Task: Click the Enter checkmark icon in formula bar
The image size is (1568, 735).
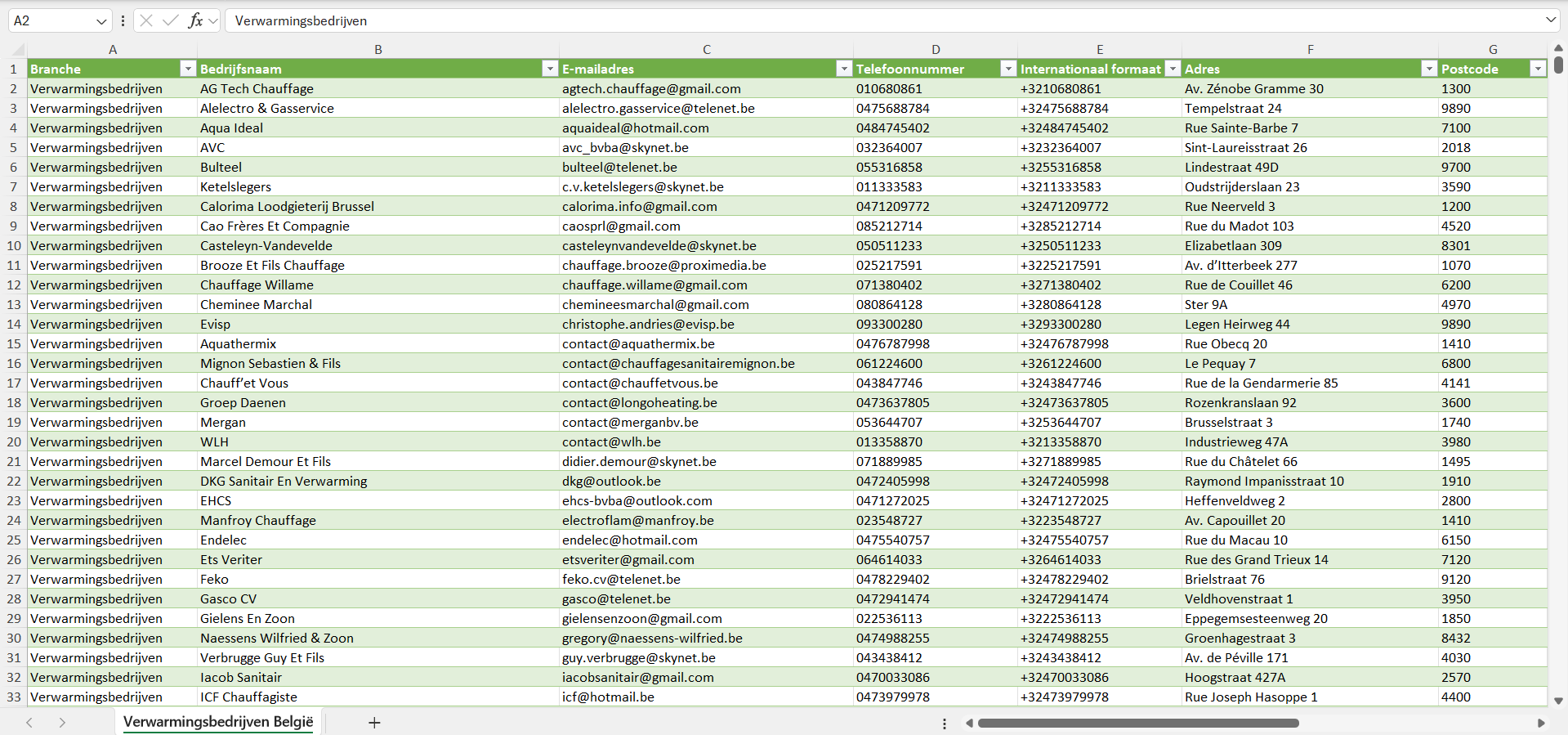Action: 170,20
